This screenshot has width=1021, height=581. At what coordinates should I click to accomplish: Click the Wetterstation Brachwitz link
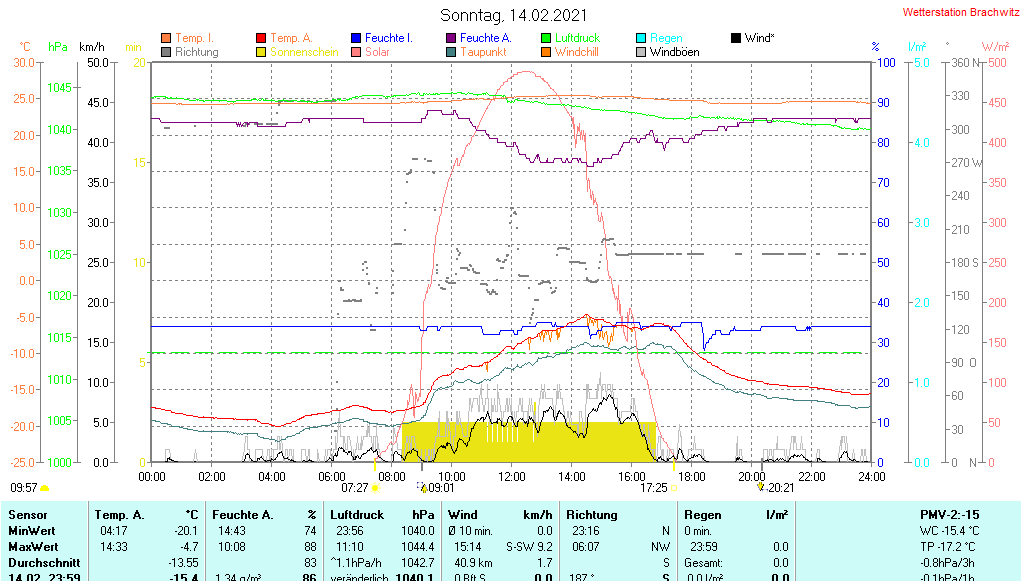[959, 13]
